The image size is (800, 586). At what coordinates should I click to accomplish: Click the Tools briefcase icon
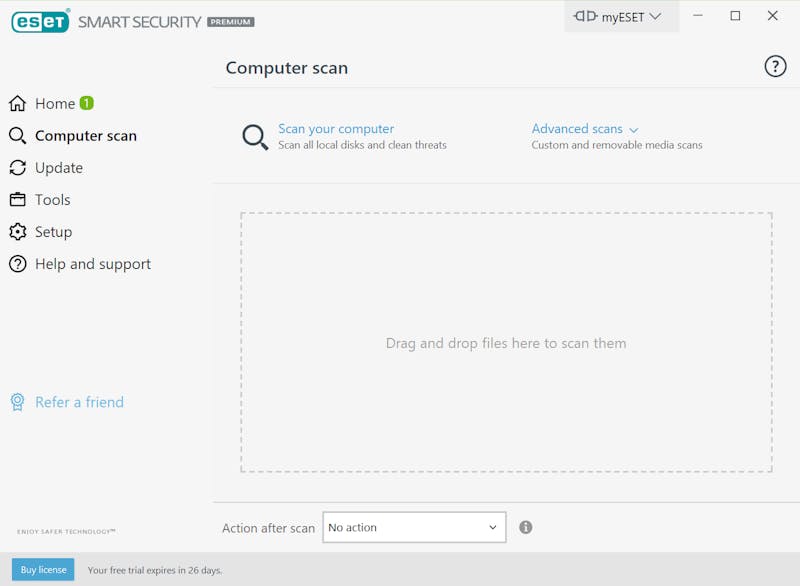pos(17,199)
